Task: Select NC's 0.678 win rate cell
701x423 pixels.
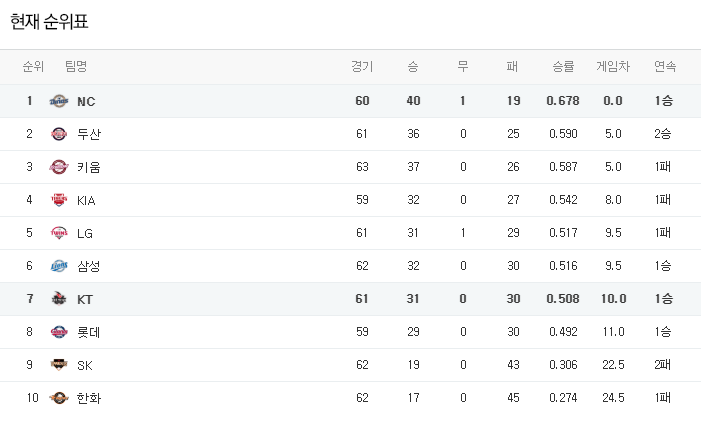Action: [563, 101]
